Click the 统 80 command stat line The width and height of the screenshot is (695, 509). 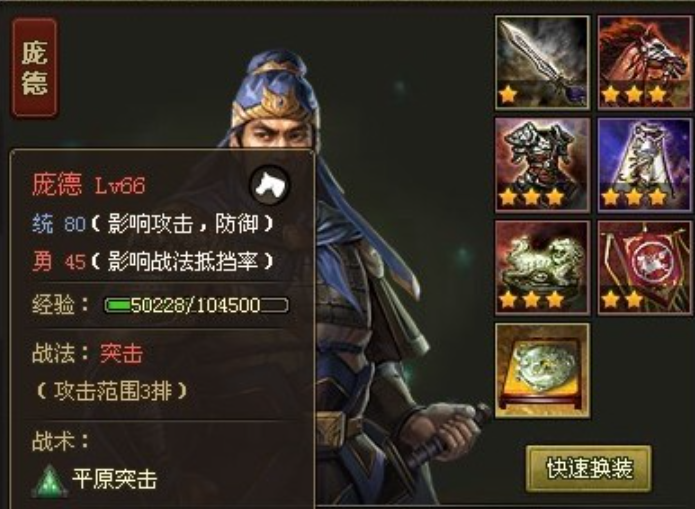pyautogui.click(x=153, y=223)
